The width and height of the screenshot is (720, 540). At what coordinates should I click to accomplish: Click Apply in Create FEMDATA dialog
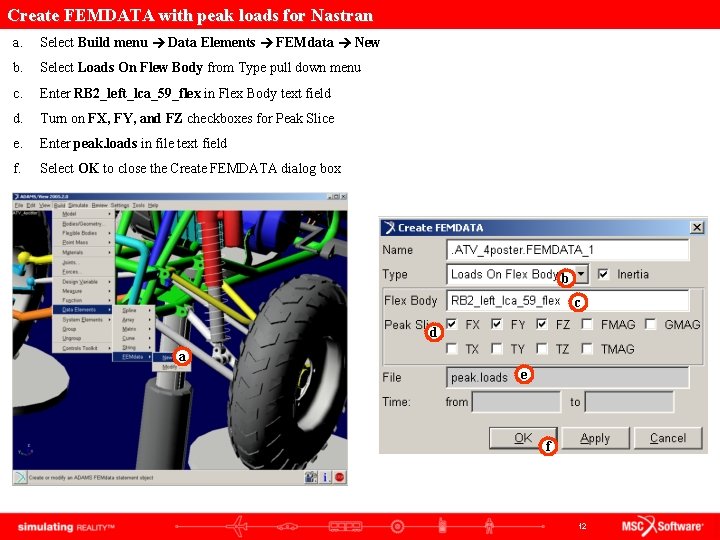click(595, 438)
